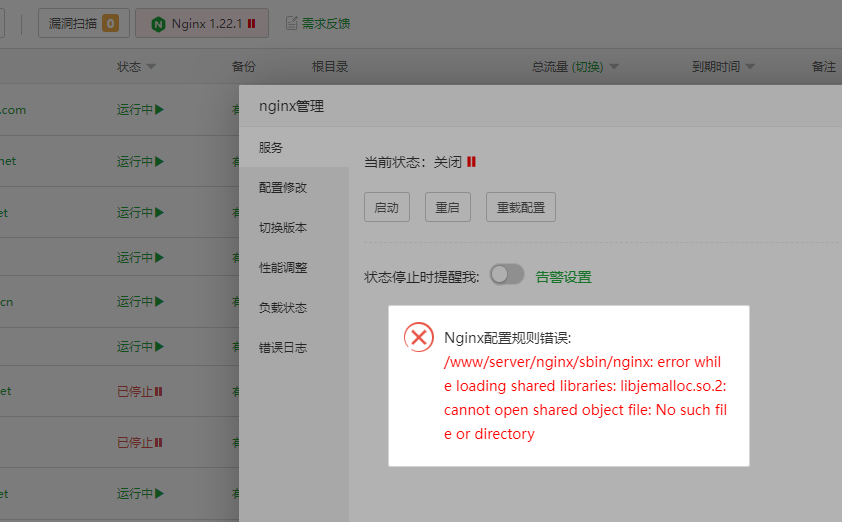The height and width of the screenshot is (522, 842).
Task: Click the 根目录 column header
Action: 330,67
